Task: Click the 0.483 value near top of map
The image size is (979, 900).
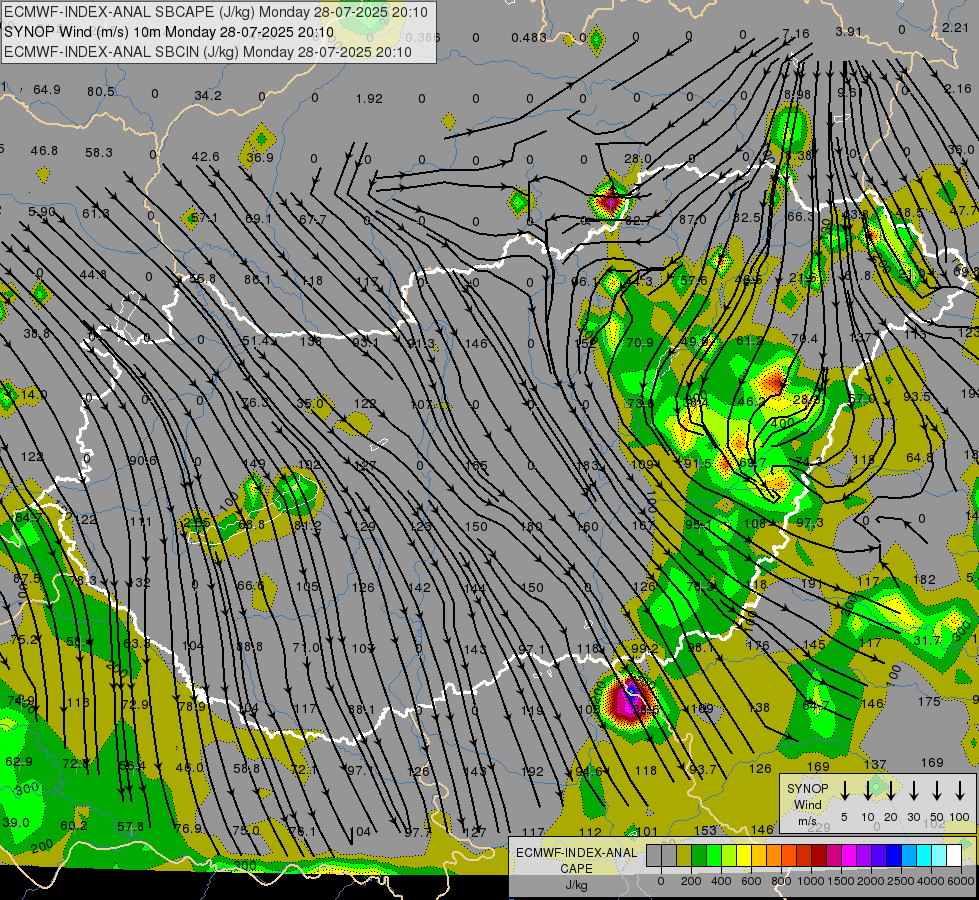Action: pos(529,37)
